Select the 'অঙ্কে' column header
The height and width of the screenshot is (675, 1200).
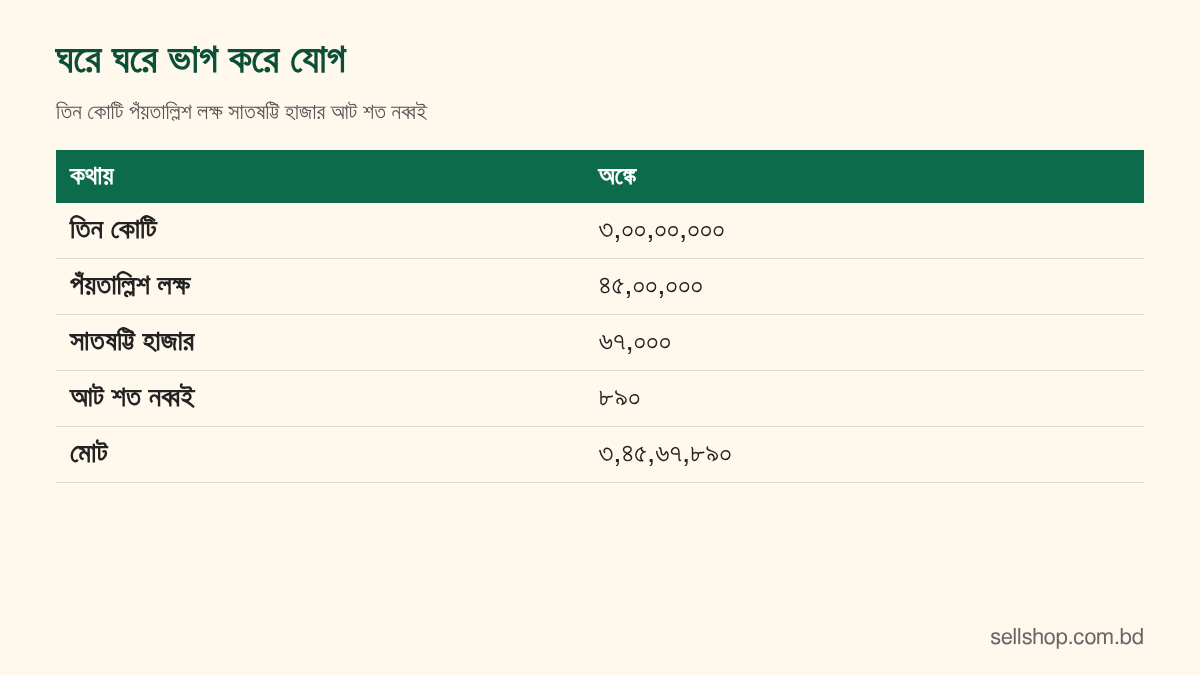click(x=617, y=176)
